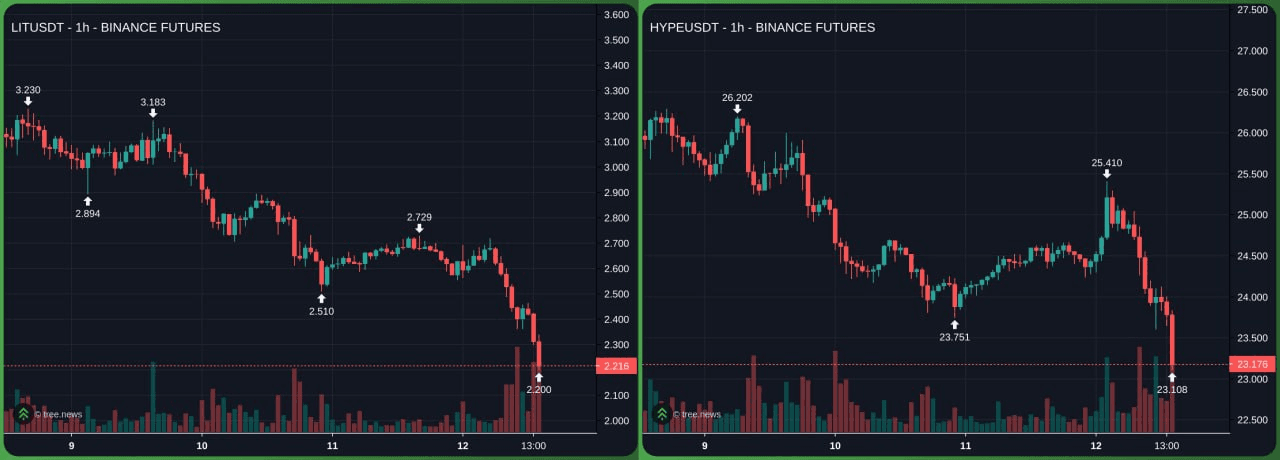The height and width of the screenshot is (460, 1280).
Task: Click the tree.news logo on the HYPEUSDT chart
Action: pyautogui.click(x=661, y=413)
